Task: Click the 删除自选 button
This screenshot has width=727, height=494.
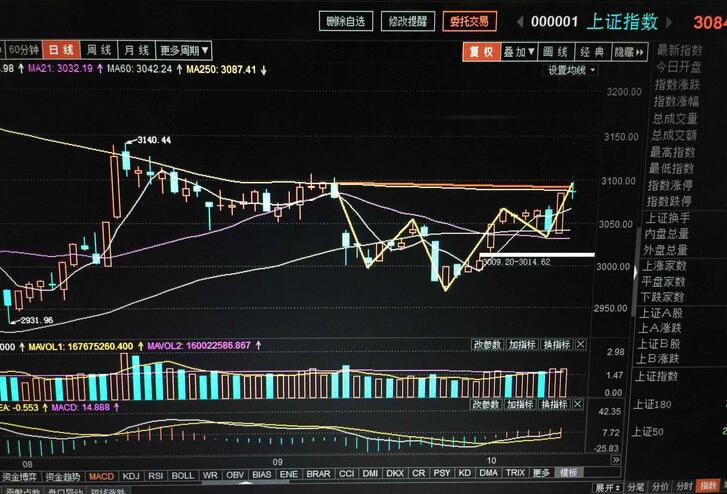Action: (346, 21)
